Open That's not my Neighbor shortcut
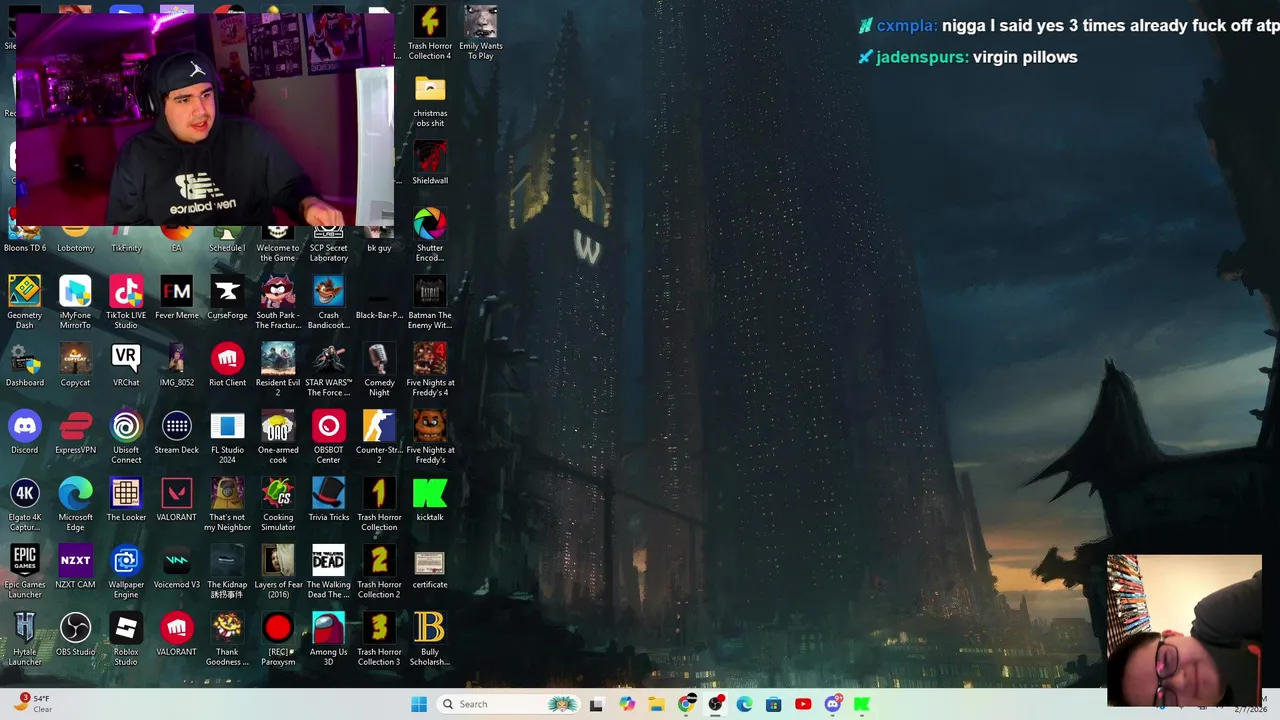 pyautogui.click(x=227, y=504)
